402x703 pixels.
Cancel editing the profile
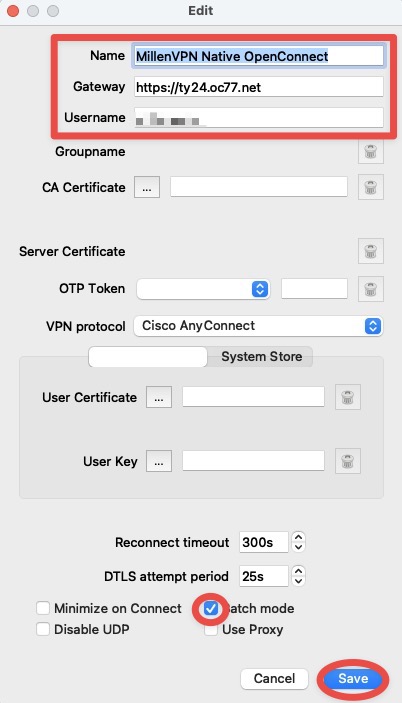274,679
